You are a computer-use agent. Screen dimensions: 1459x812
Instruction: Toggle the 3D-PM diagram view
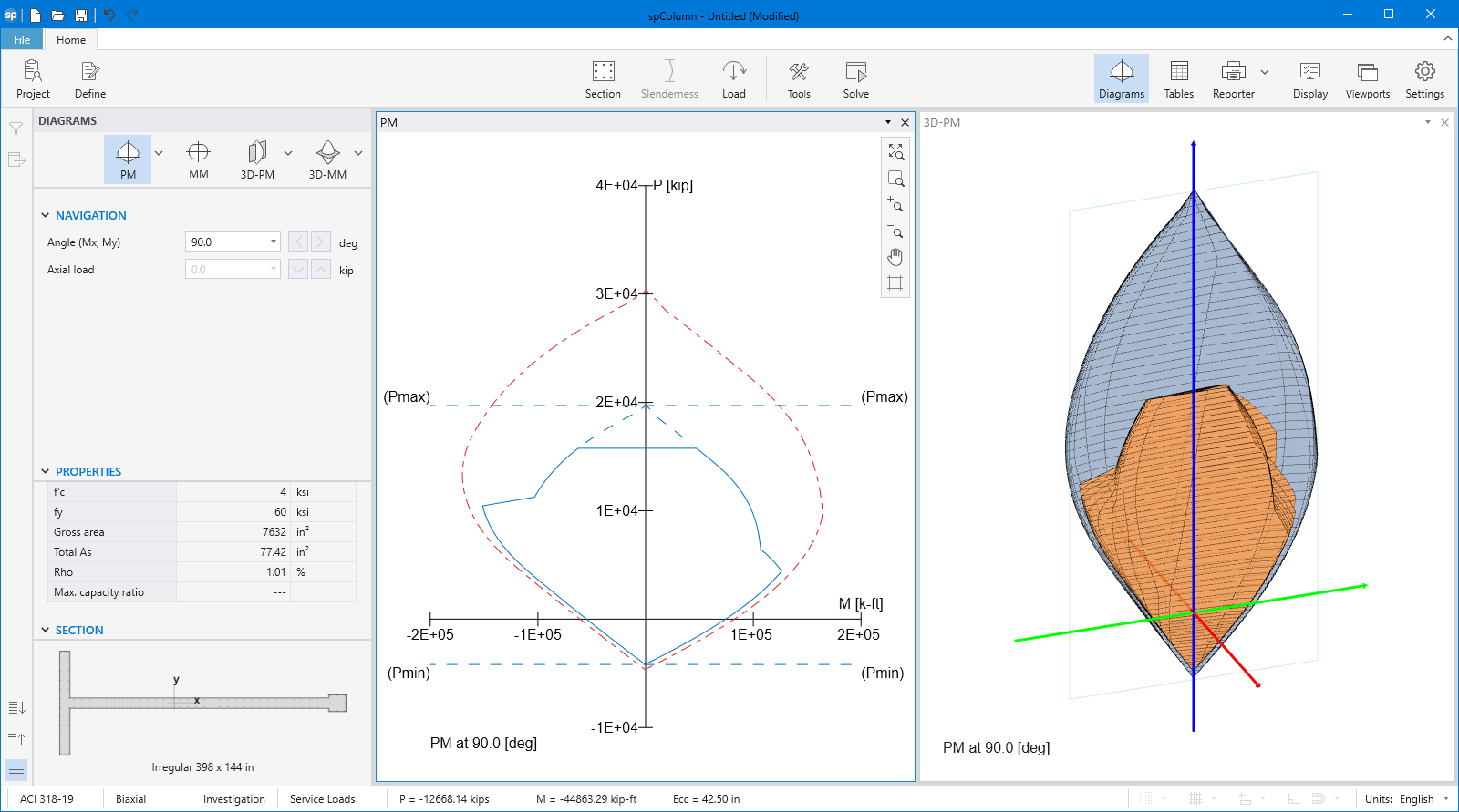(x=257, y=159)
